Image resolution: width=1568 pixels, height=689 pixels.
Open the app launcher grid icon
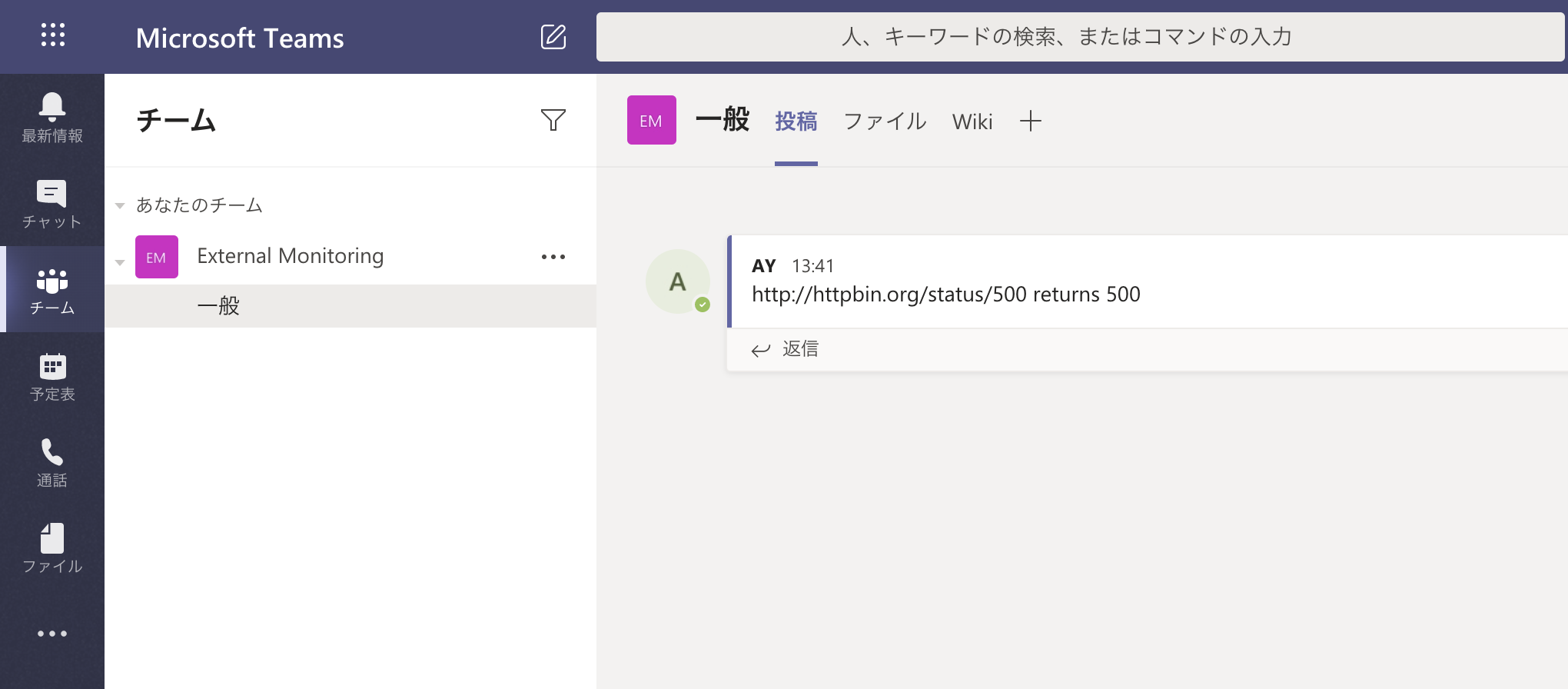point(52,35)
